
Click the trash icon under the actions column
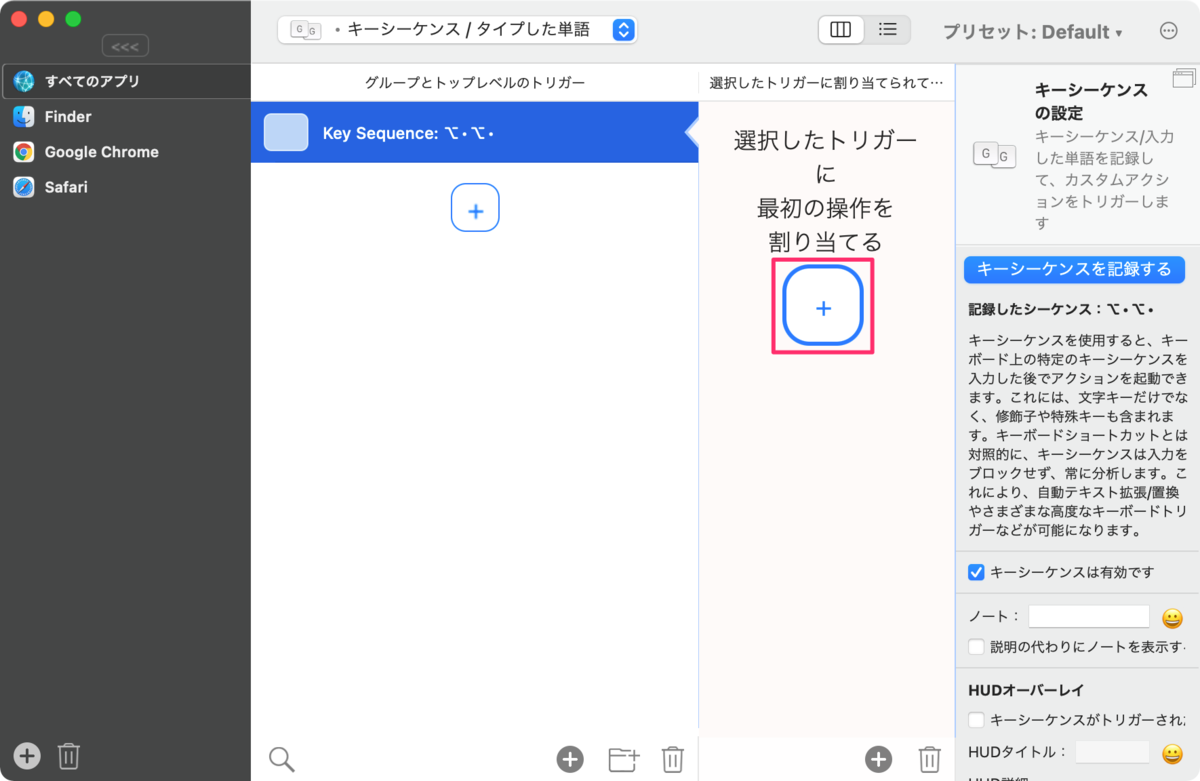click(929, 759)
